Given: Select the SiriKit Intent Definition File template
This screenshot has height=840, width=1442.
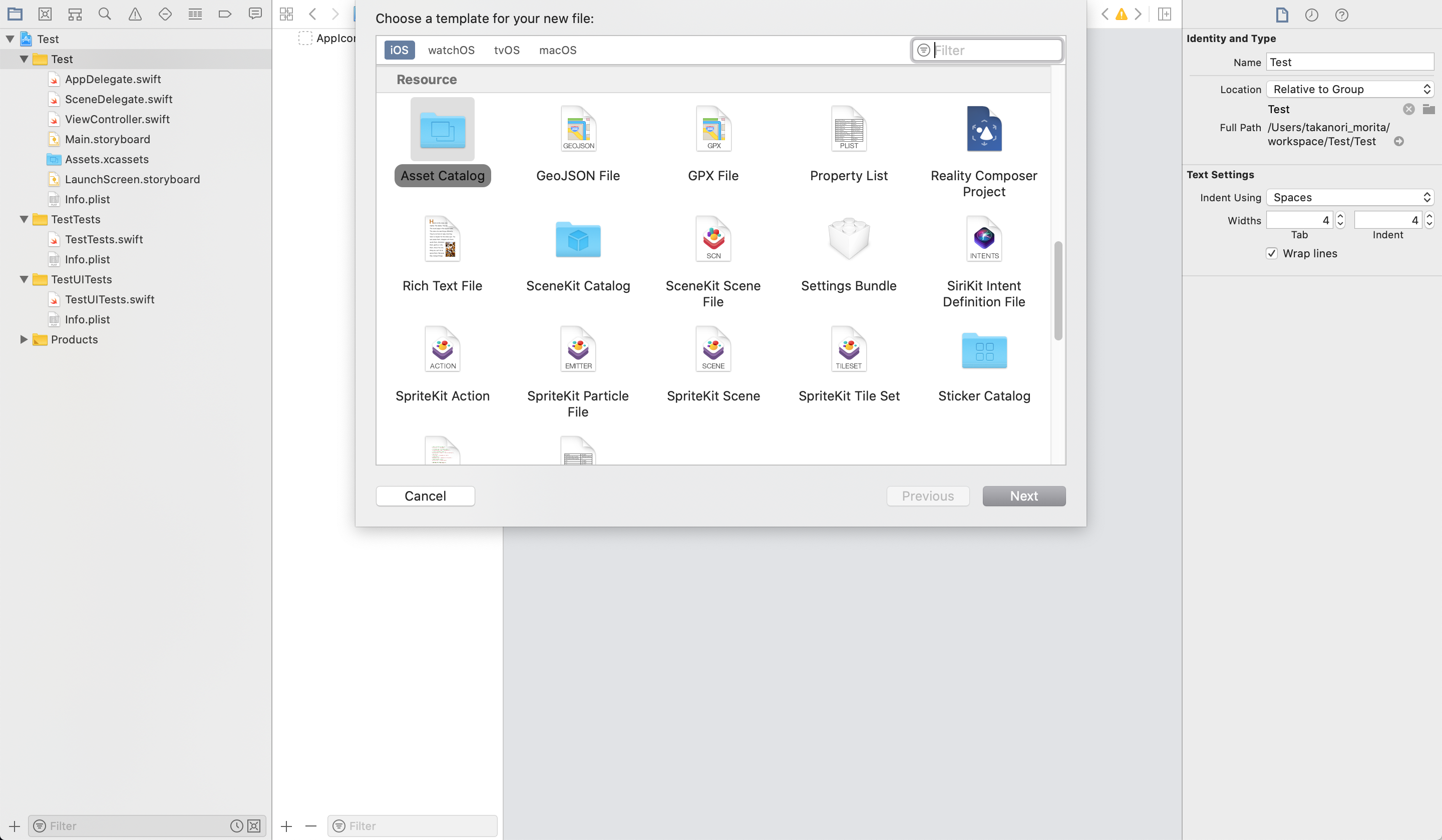Looking at the screenshot, I should pyautogui.click(x=984, y=262).
